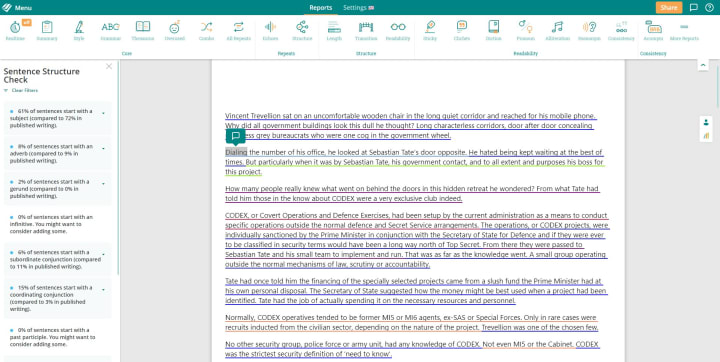Open the Homonym report
The image size is (720, 362).
pyautogui.click(x=590, y=30)
